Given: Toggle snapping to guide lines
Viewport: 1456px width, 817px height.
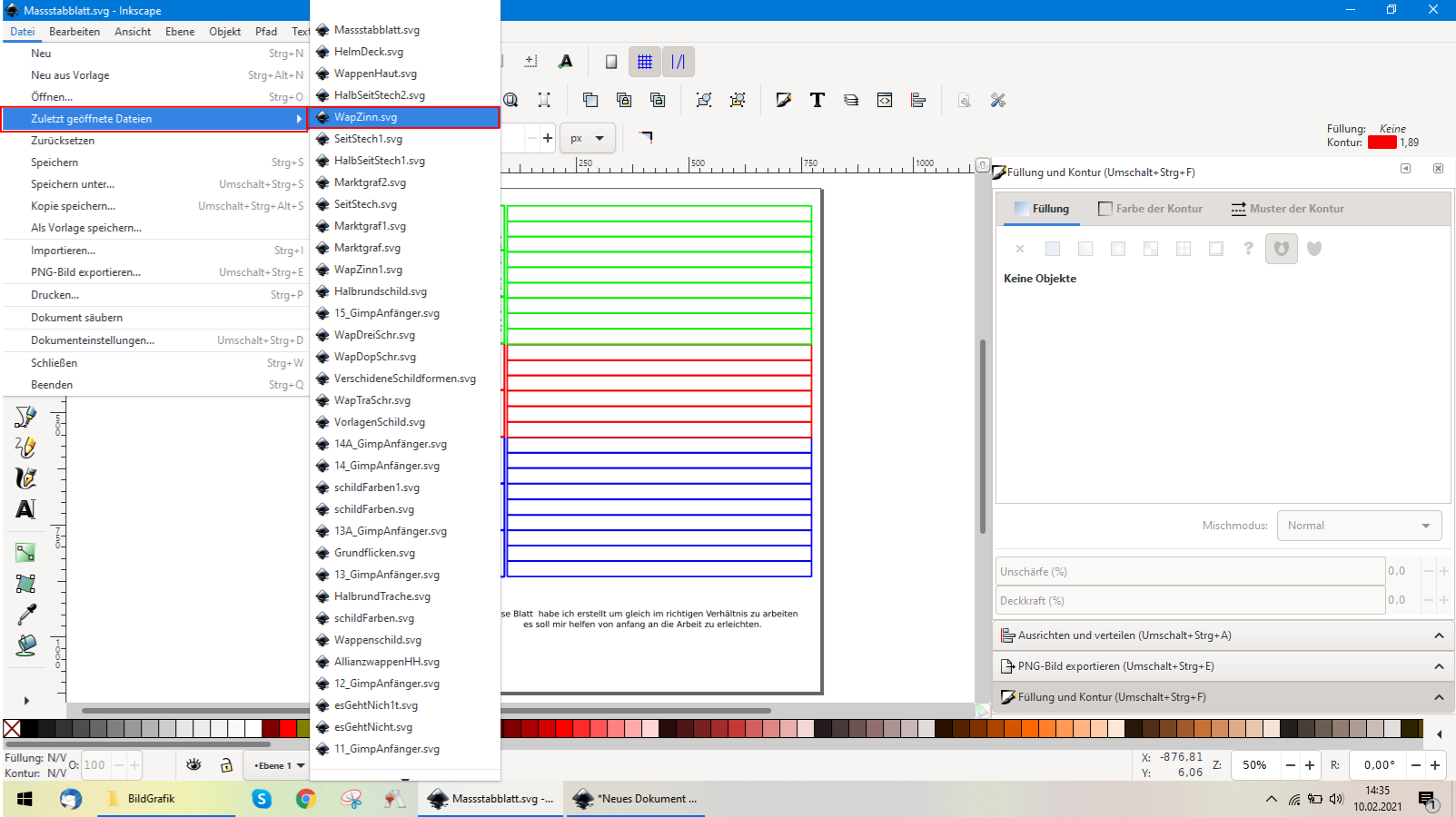Looking at the screenshot, I should (x=678, y=62).
